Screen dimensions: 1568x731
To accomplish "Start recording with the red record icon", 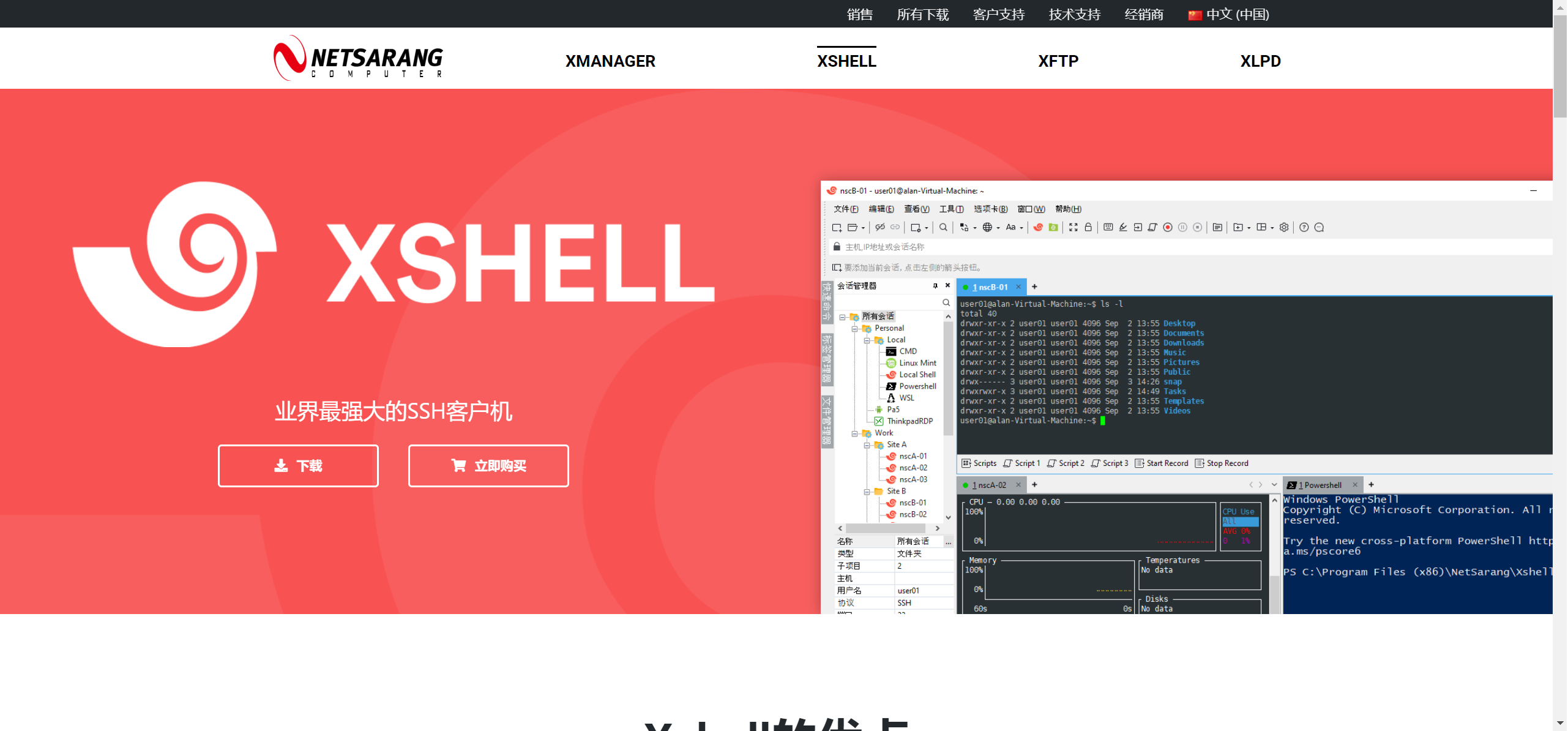I will 1168,227.
